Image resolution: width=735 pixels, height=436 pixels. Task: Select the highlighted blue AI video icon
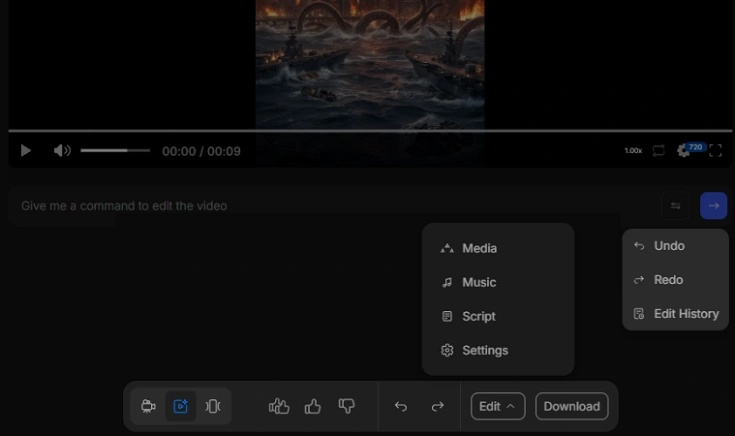(180, 406)
